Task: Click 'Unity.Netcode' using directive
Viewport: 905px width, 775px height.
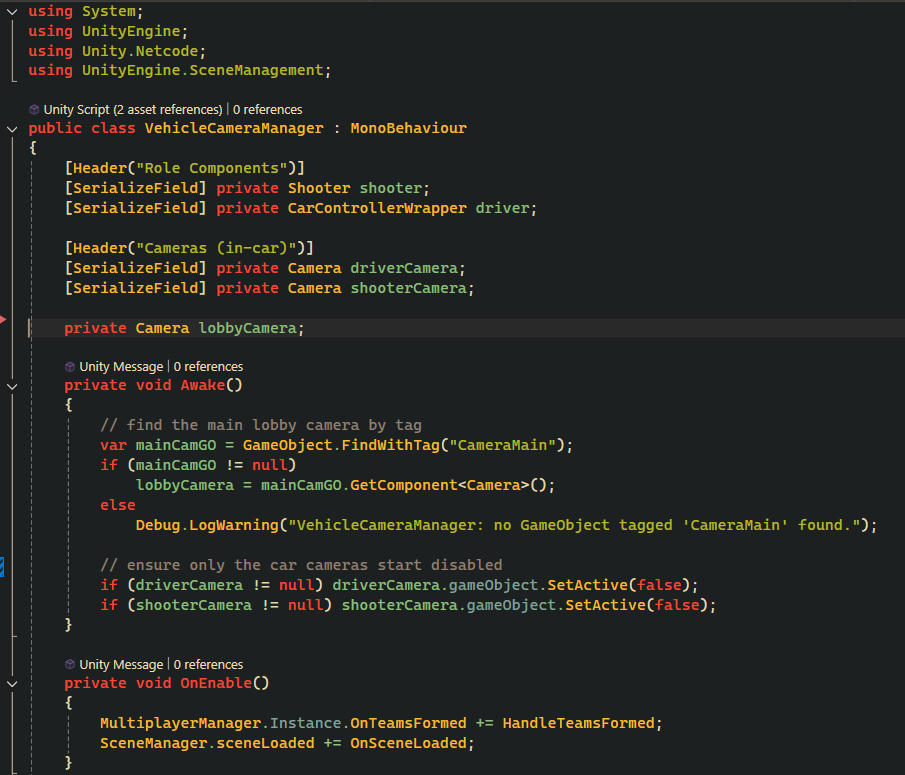Action: 140,51
